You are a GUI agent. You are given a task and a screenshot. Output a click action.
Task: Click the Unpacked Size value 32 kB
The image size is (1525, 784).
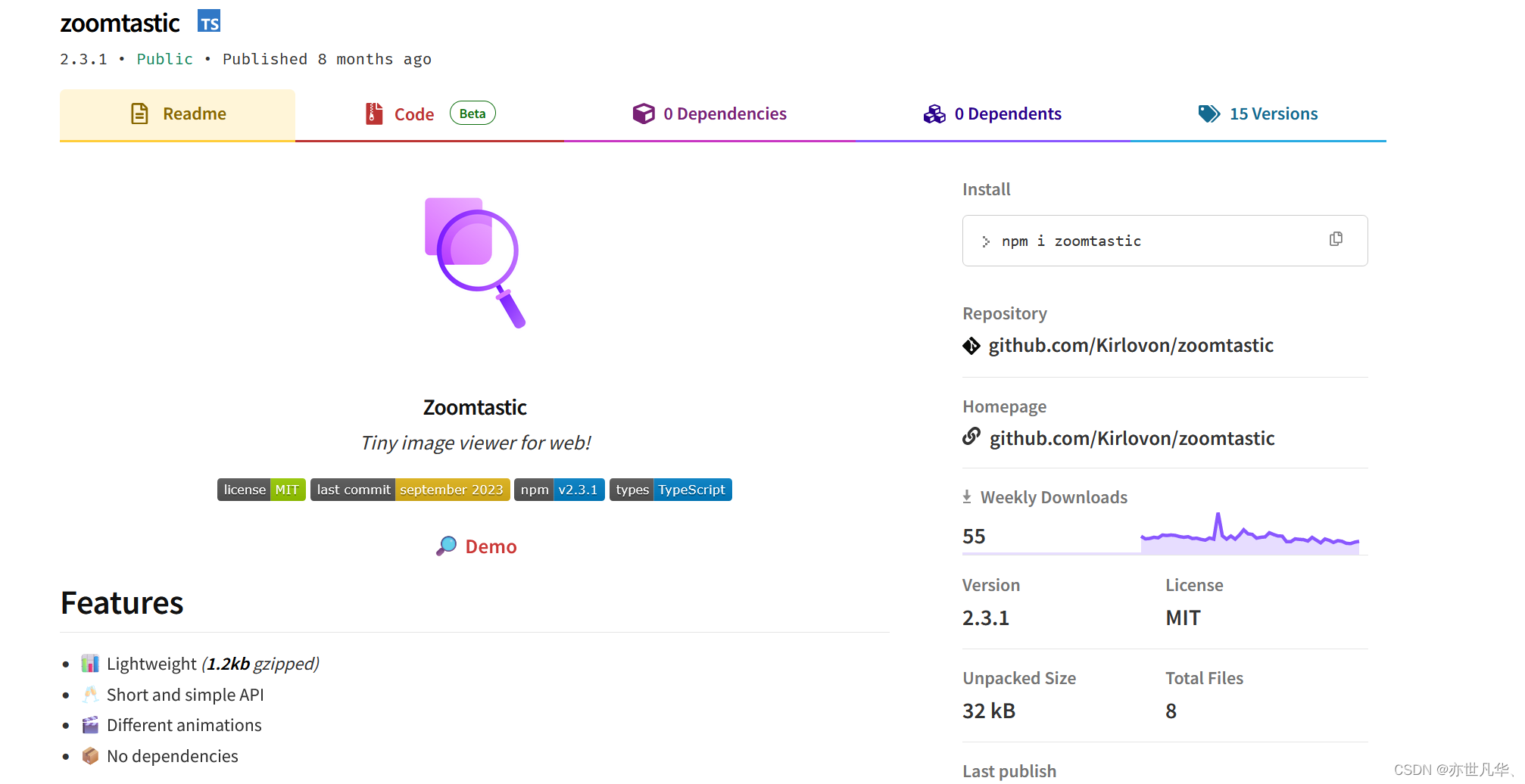tap(989, 711)
